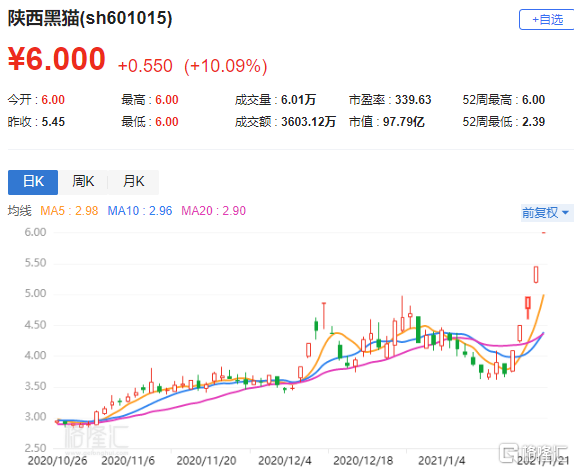This screenshot has height=470, width=574.
Task: Click the stock title 陕西黑猫(sh601015)
Action: point(90,18)
